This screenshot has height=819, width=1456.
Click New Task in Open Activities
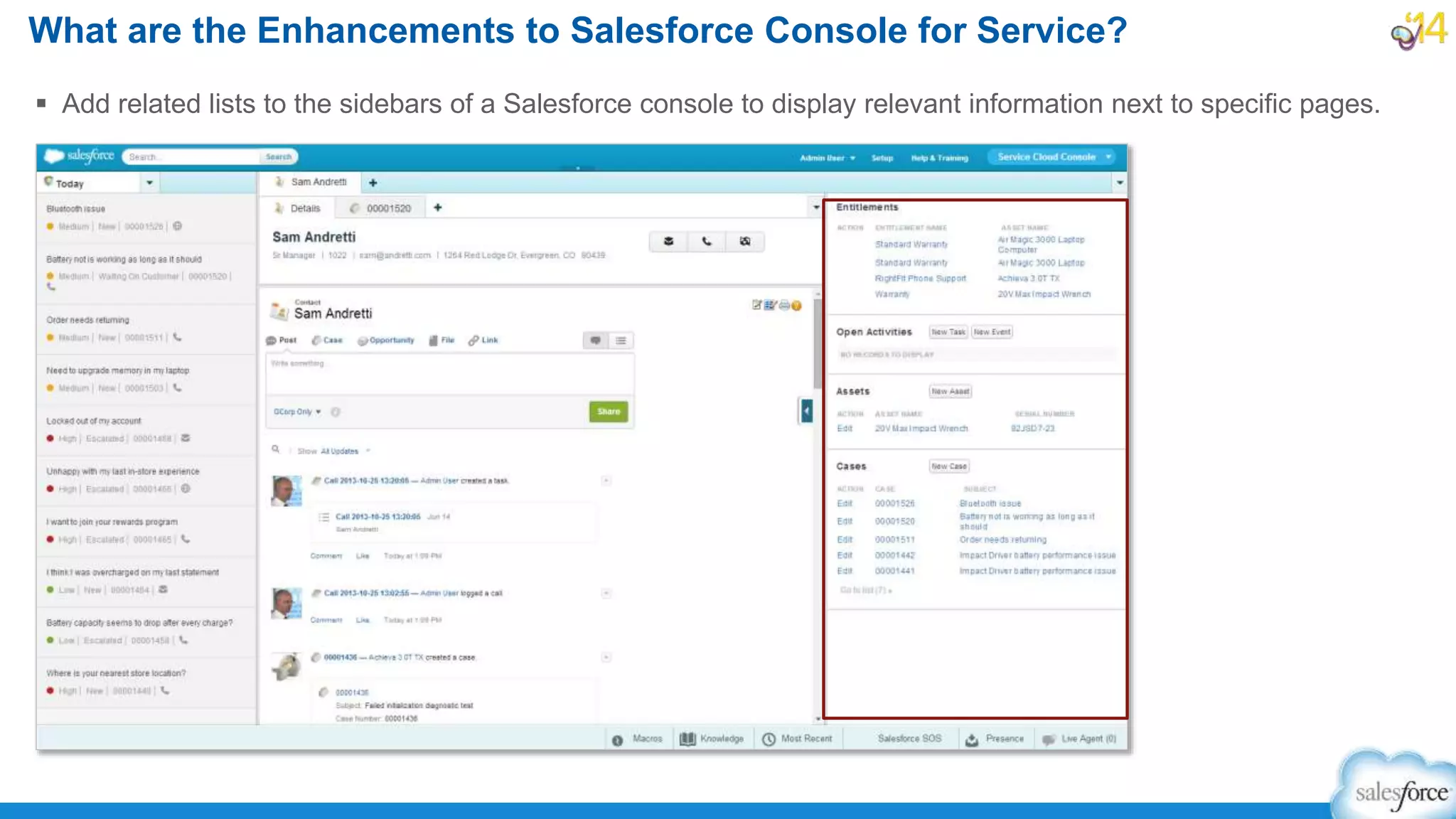click(948, 332)
